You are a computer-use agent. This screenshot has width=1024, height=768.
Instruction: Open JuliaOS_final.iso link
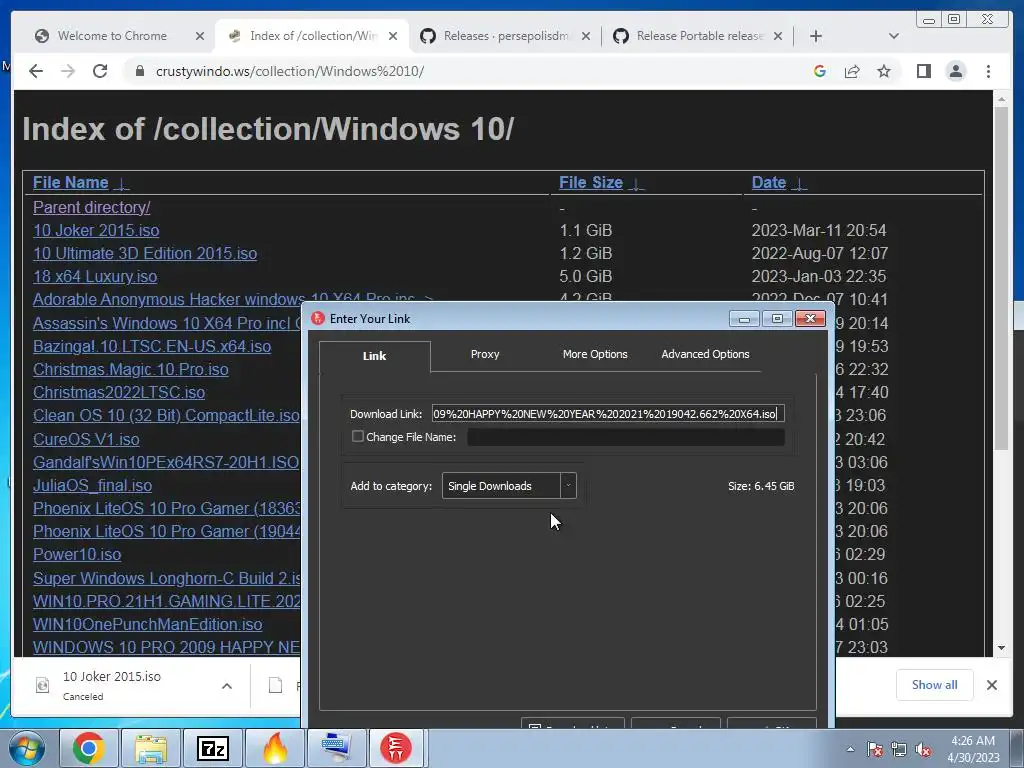(92, 485)
